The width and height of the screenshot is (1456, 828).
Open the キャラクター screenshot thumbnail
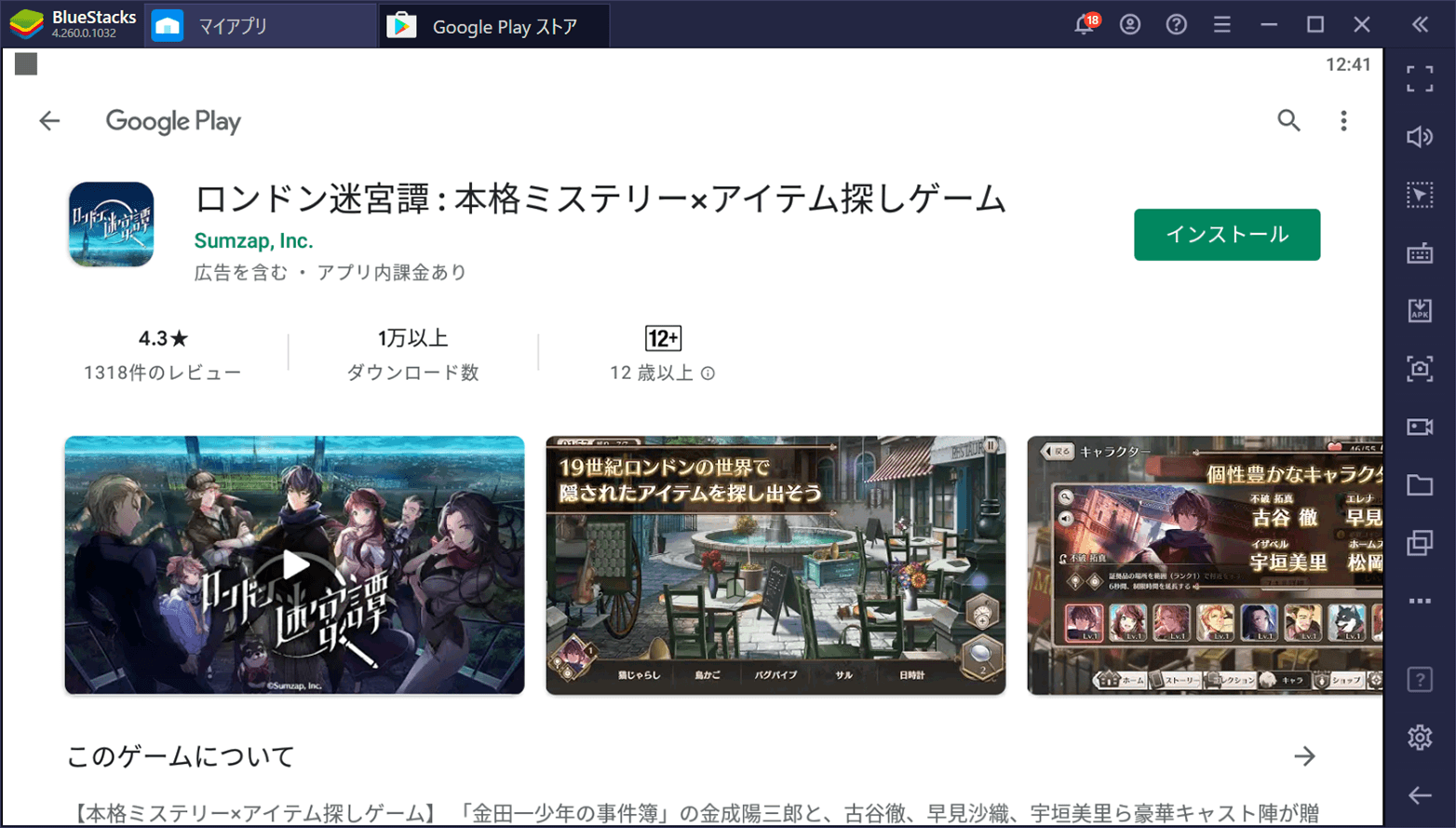tap(1205, 564)
